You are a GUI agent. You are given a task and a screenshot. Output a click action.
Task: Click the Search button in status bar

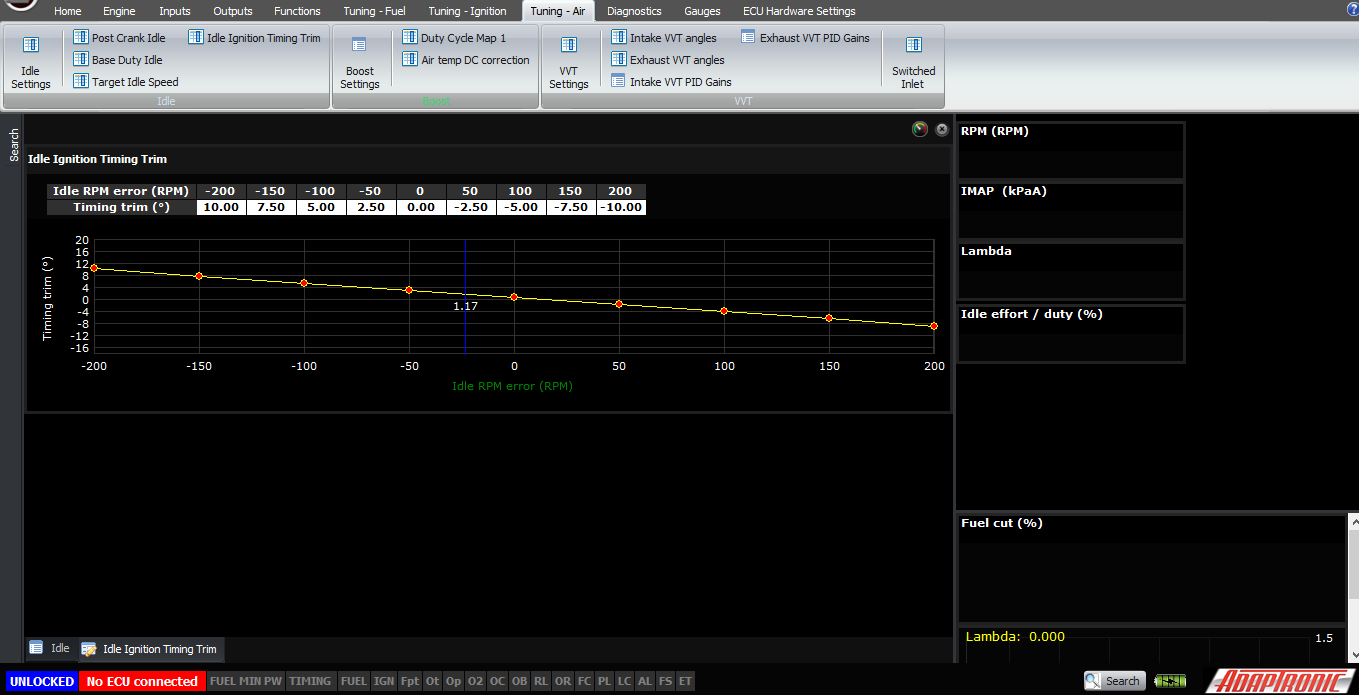coord(1114,681)
